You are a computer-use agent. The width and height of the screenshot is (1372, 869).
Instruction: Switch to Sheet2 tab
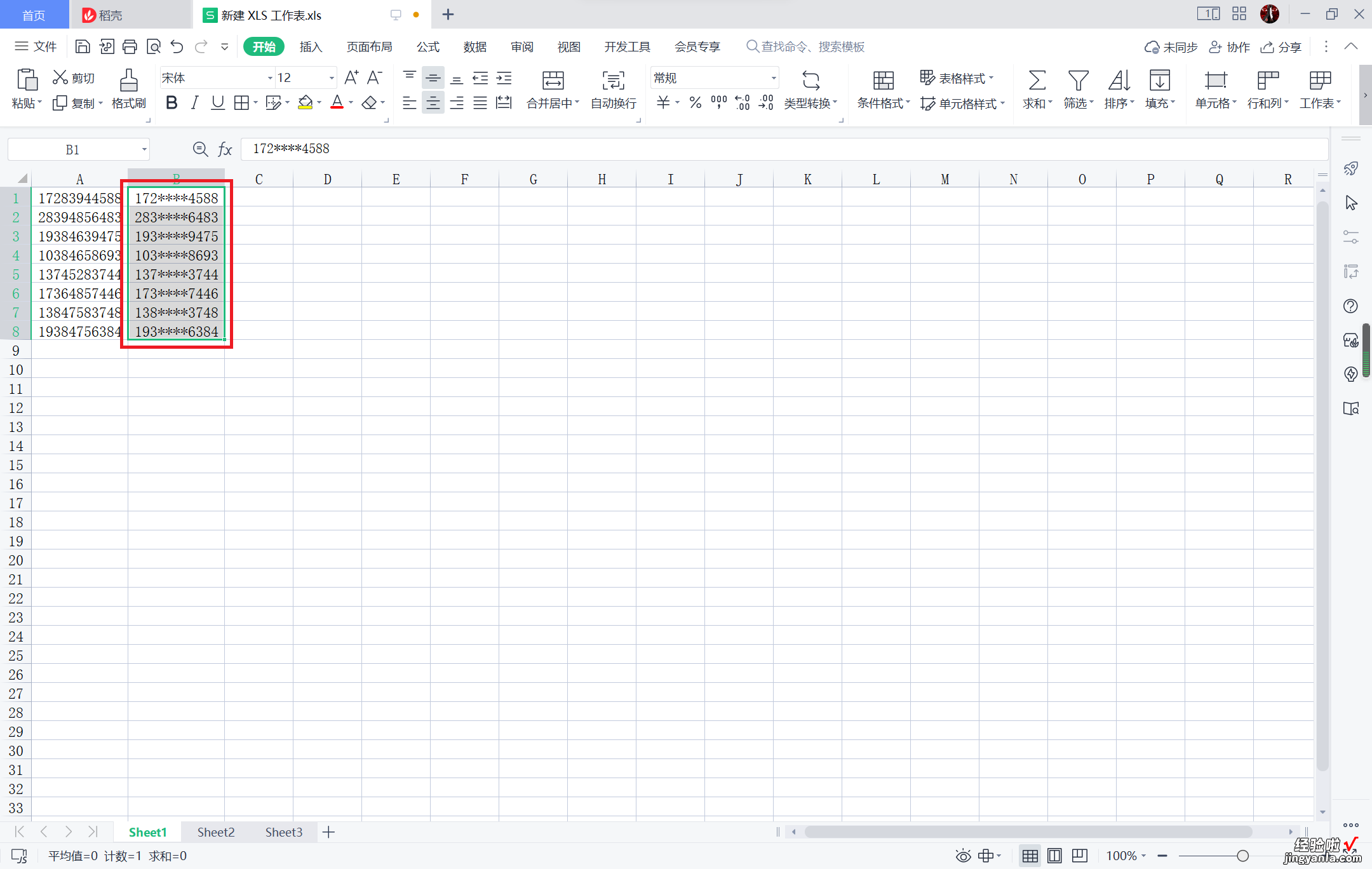click(215, 832)
